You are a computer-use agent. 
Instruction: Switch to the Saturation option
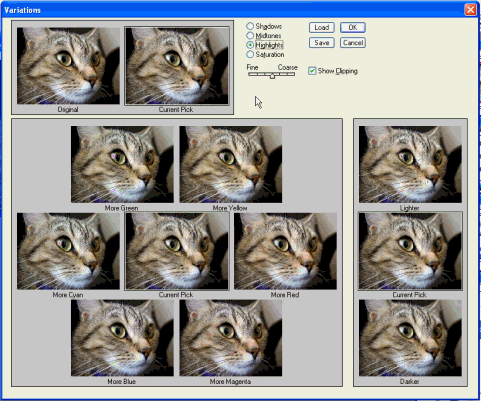250,54
